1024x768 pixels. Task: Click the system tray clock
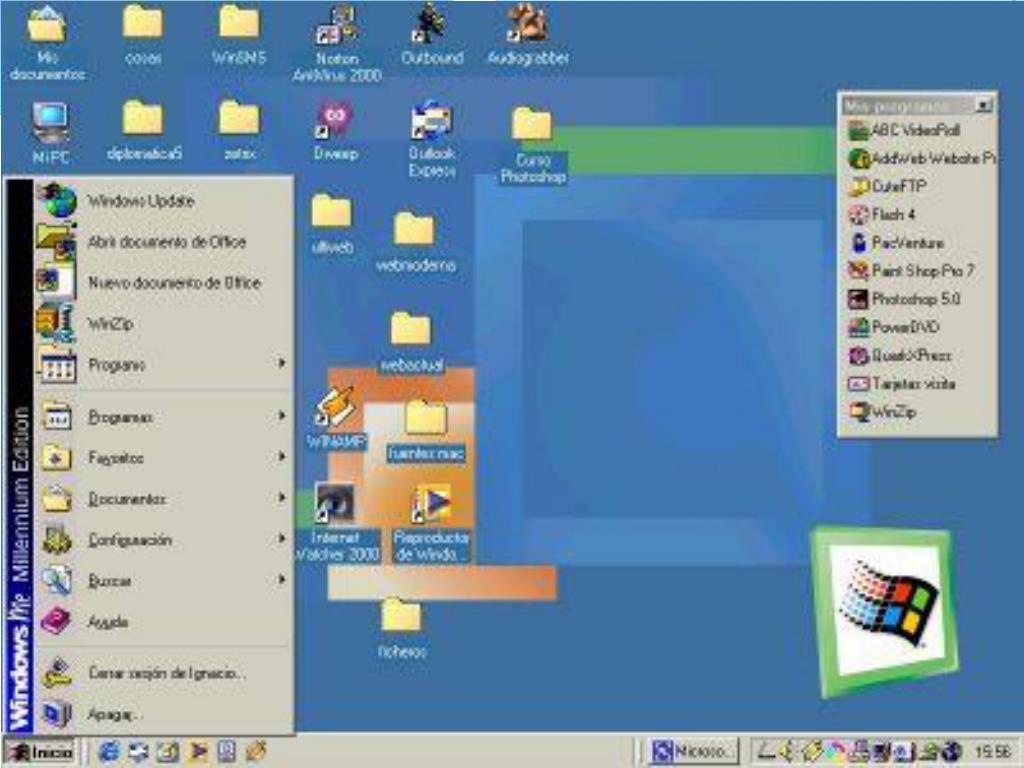click(x=991, y=751)
